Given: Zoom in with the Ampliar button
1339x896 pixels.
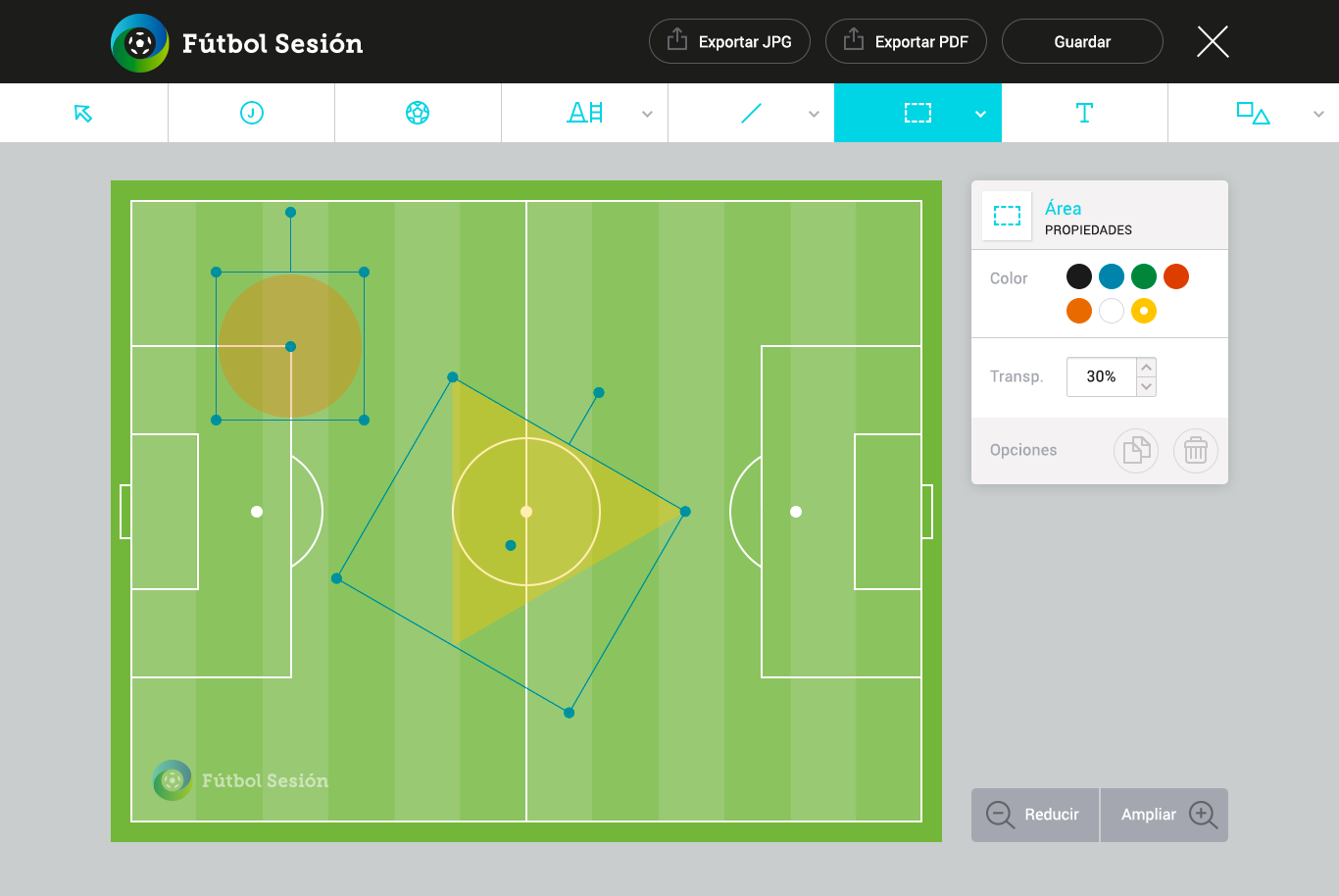Looking at the screenshot, I should click(1165, 815).
